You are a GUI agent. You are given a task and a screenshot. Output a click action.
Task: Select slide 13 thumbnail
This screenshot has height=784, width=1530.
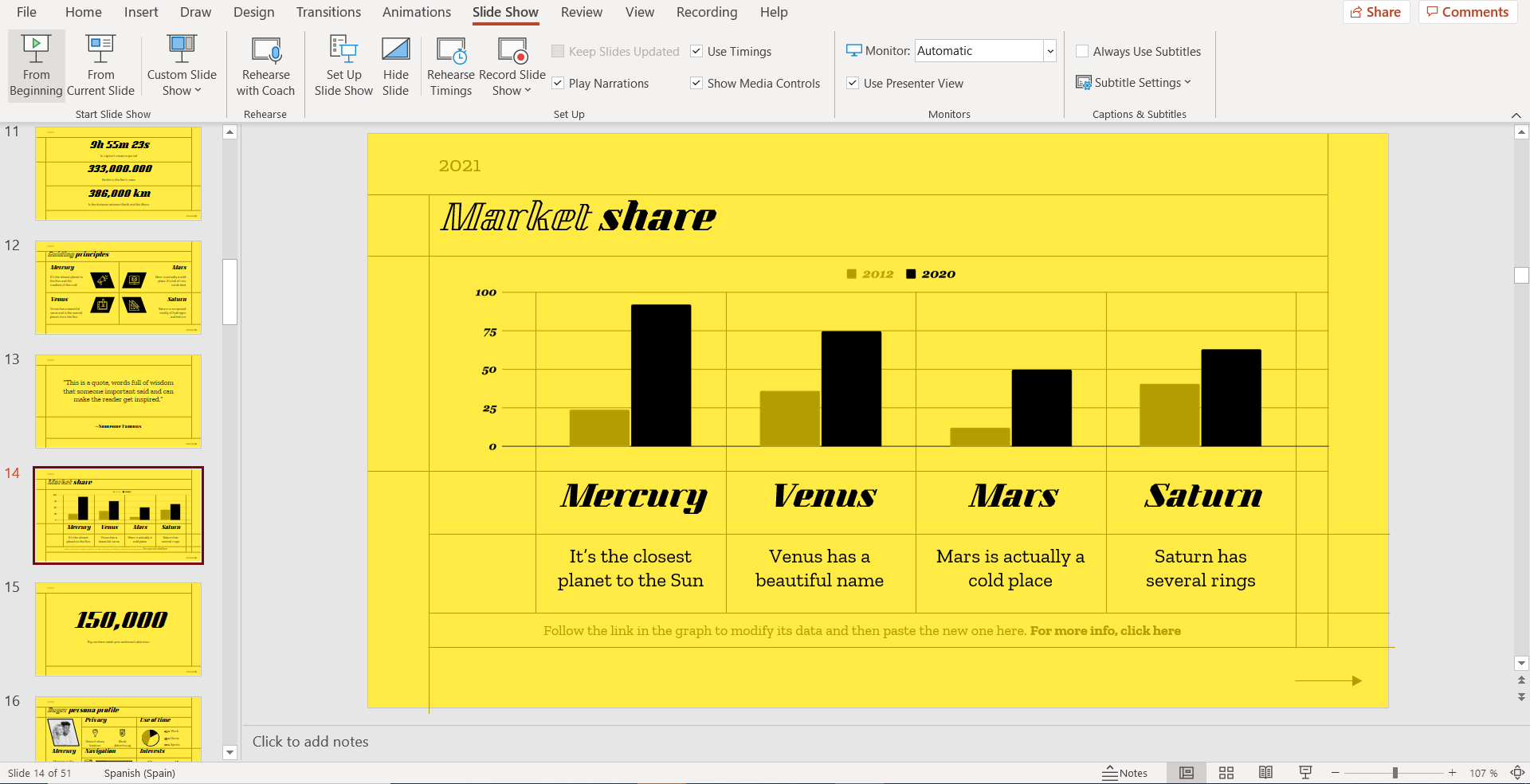[118, 402]
